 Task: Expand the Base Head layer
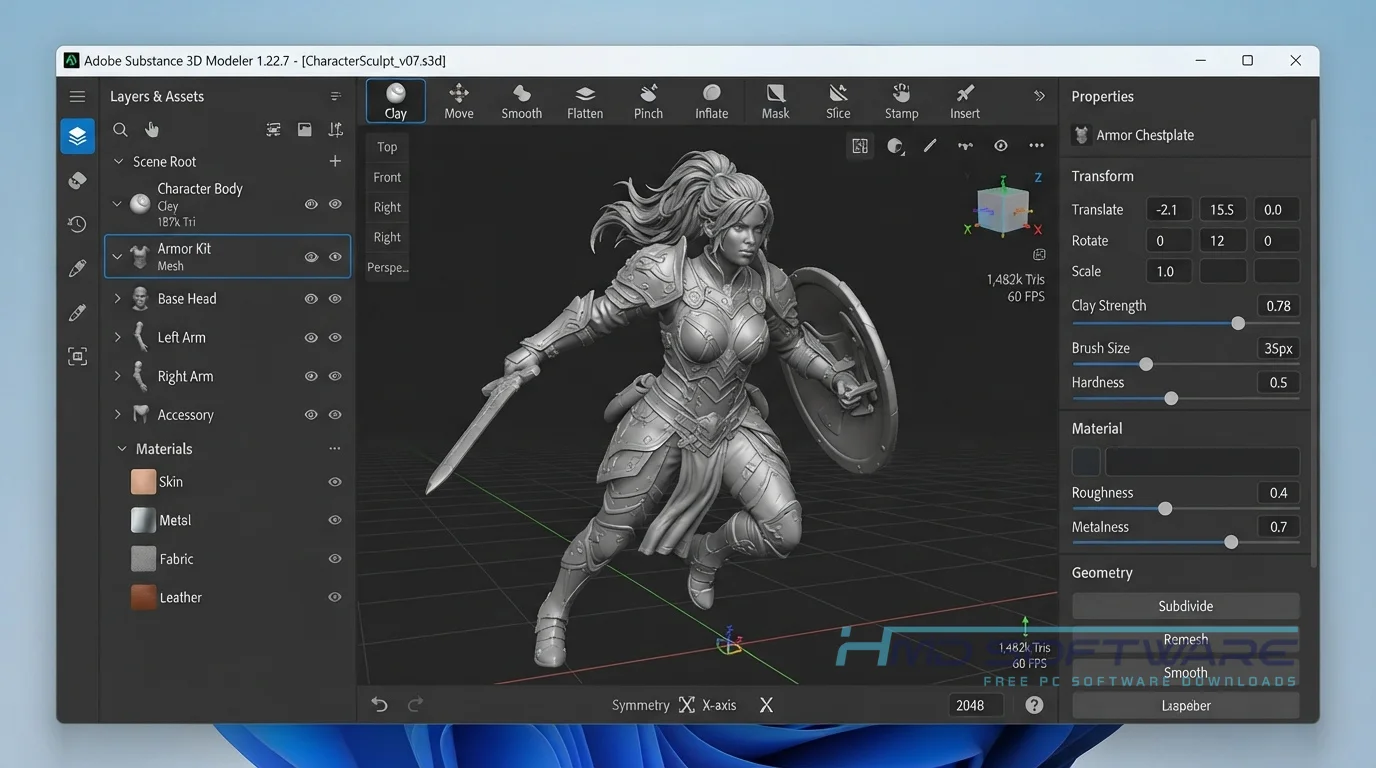(x=117, y=298)
